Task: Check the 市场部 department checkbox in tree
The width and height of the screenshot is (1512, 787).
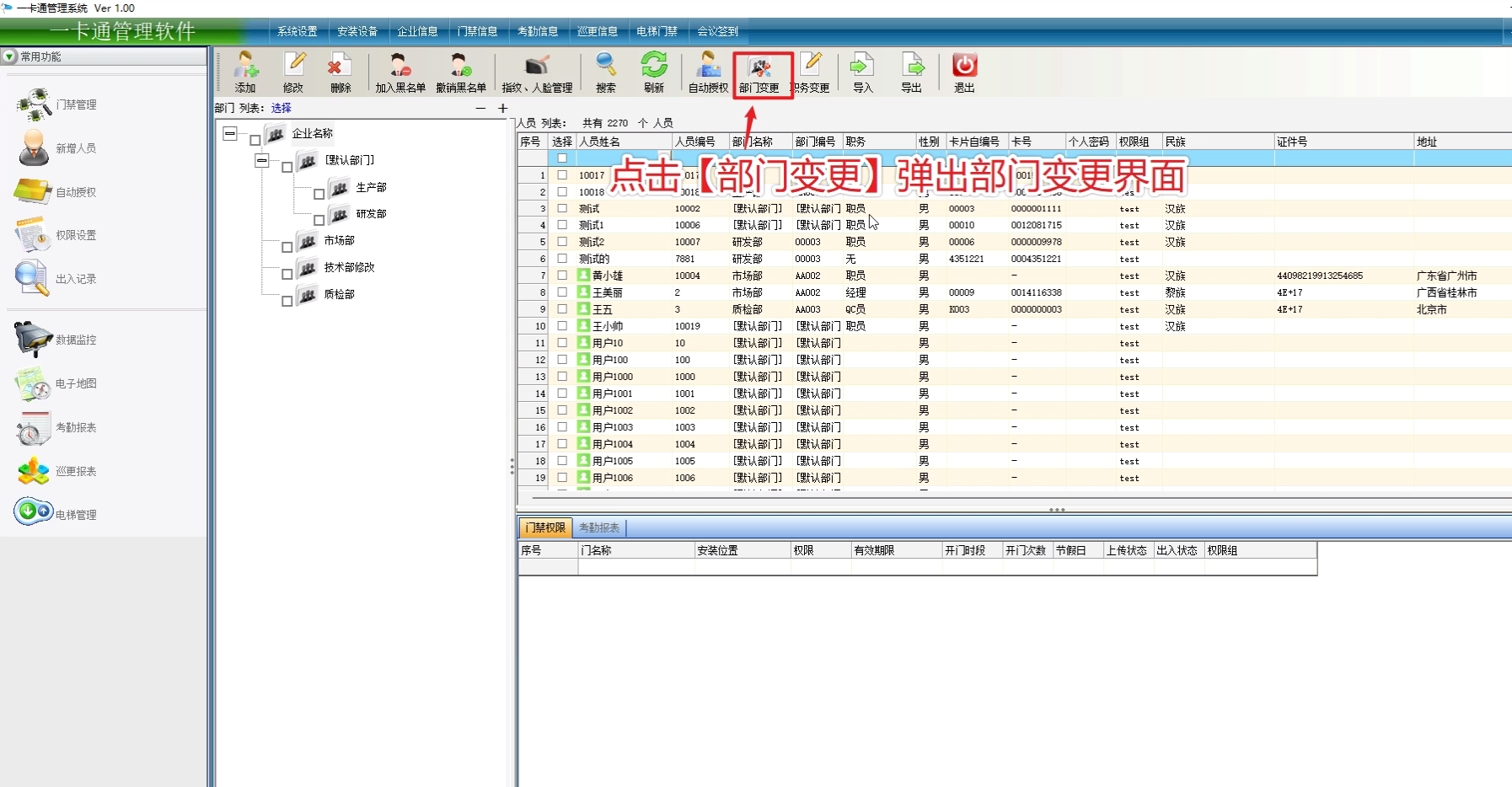Action: (x=287, y=247)
